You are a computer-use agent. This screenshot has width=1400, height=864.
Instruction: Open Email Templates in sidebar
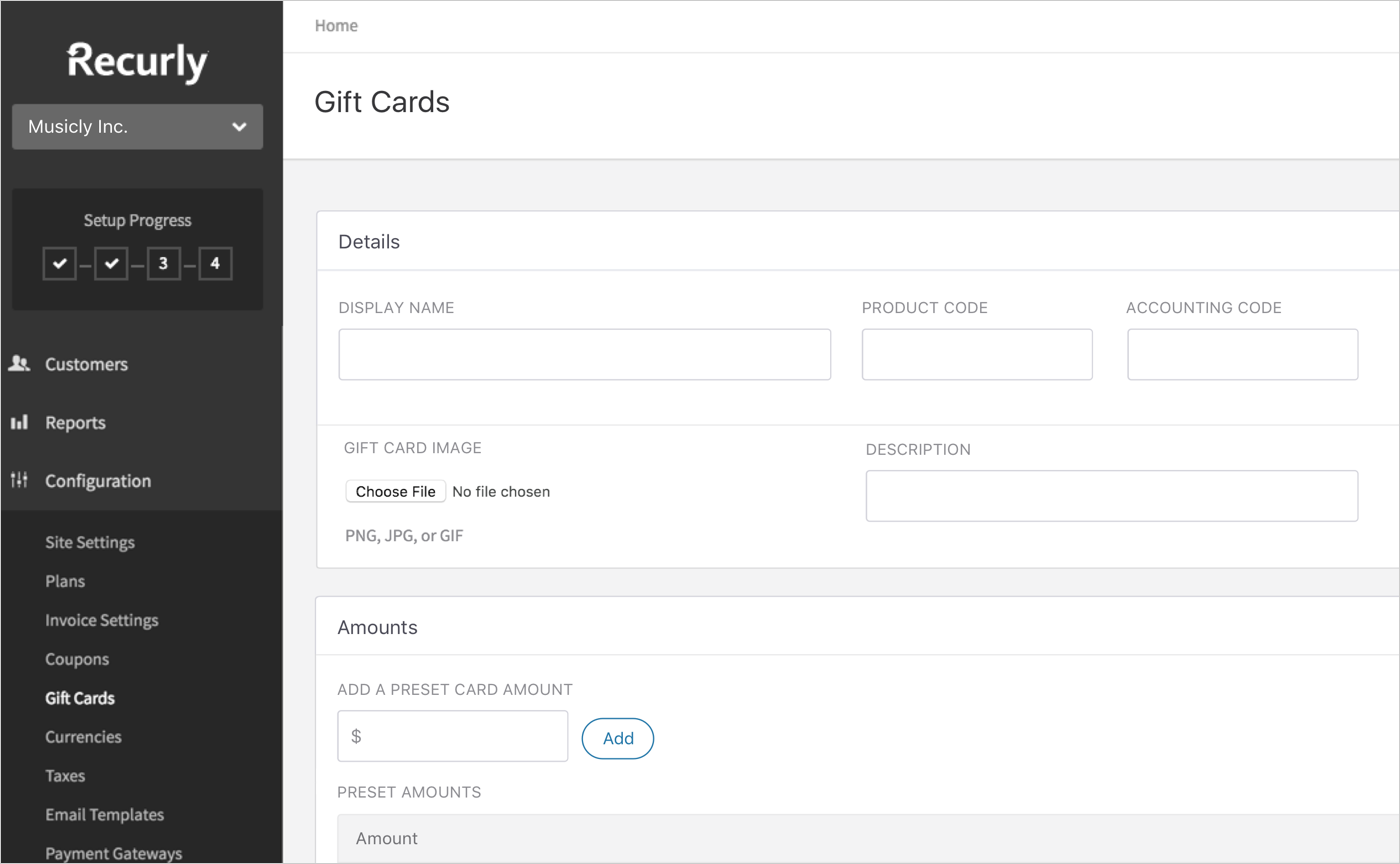click(x=105, y=815)
